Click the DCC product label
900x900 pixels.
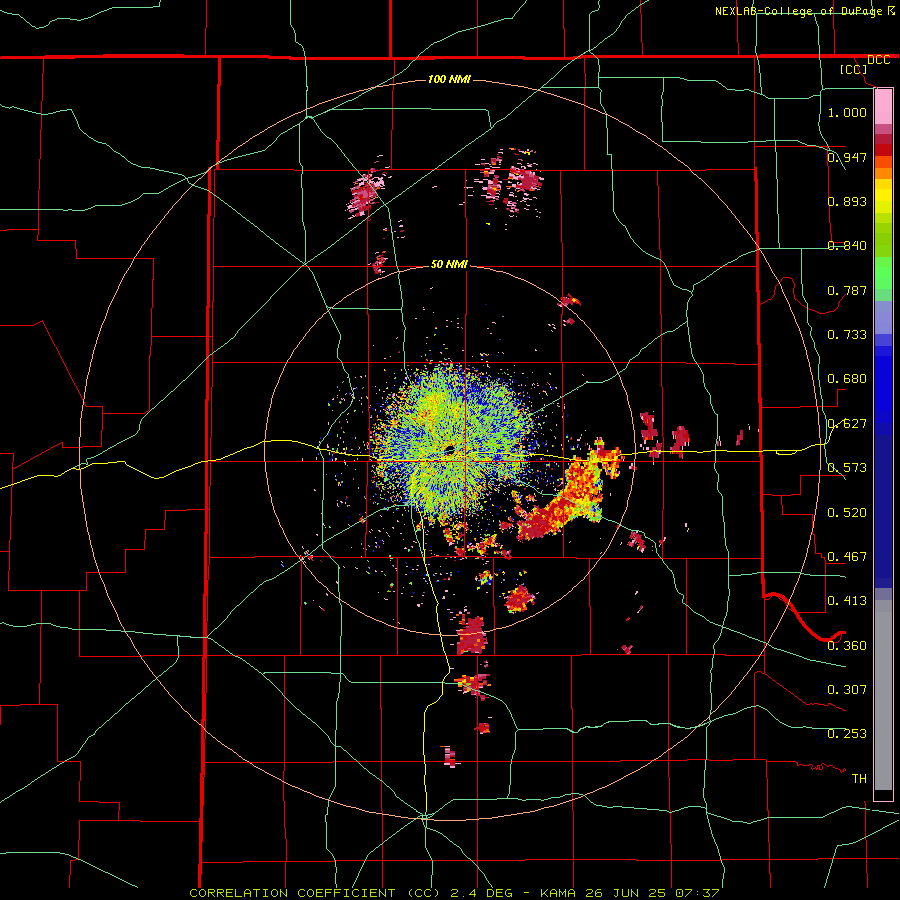(878, 60)
